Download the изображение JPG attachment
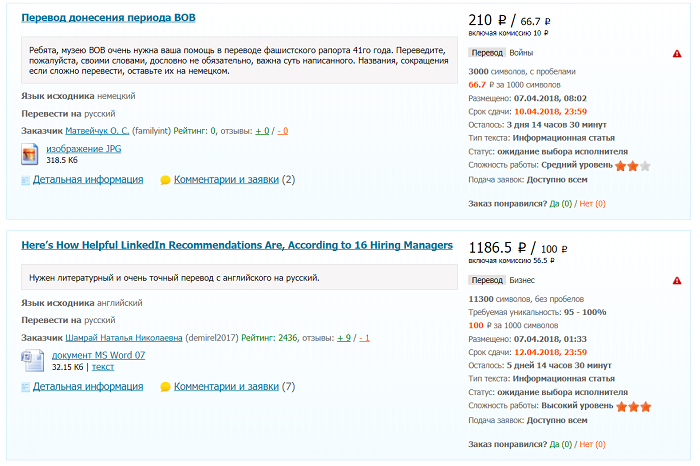This screenshot has width=700, height=466. tap(83, 149)
